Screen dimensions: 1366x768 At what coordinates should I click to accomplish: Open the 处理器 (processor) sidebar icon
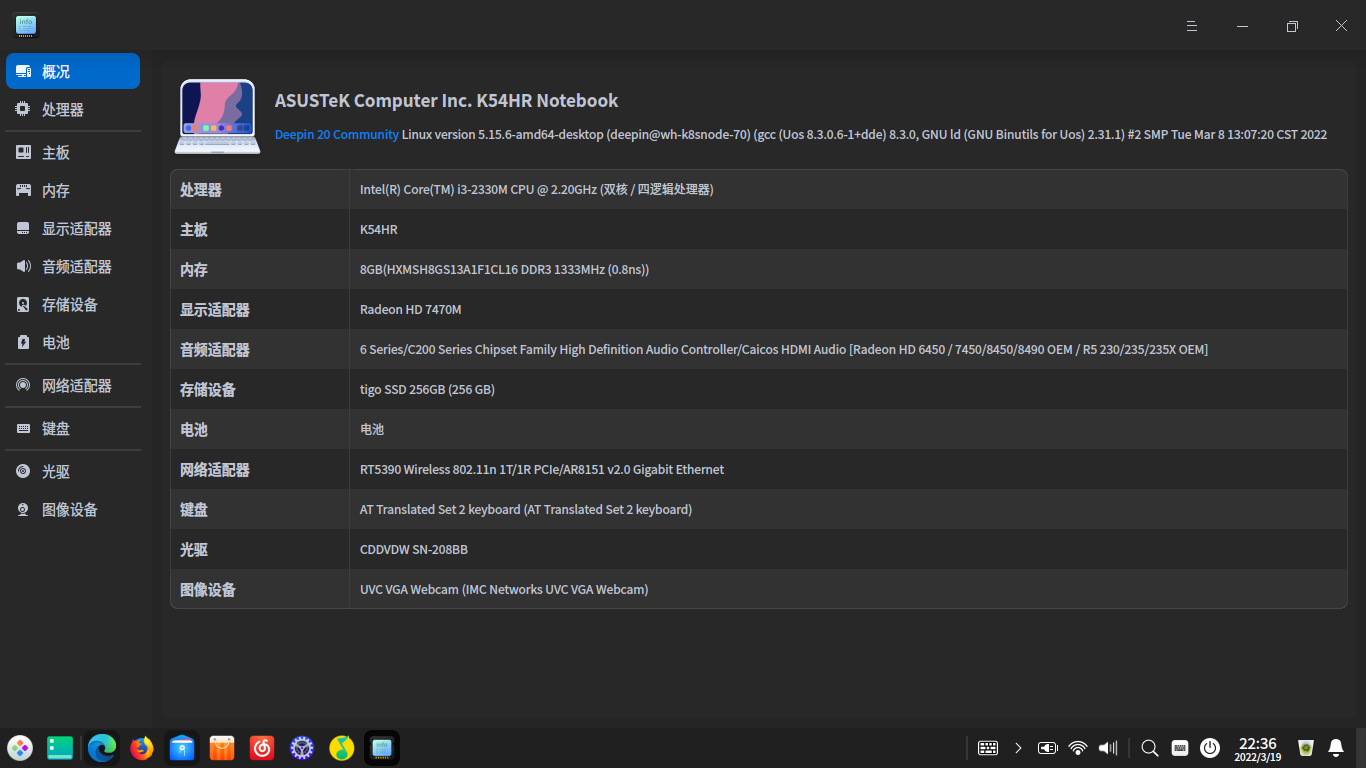point(23,110)
